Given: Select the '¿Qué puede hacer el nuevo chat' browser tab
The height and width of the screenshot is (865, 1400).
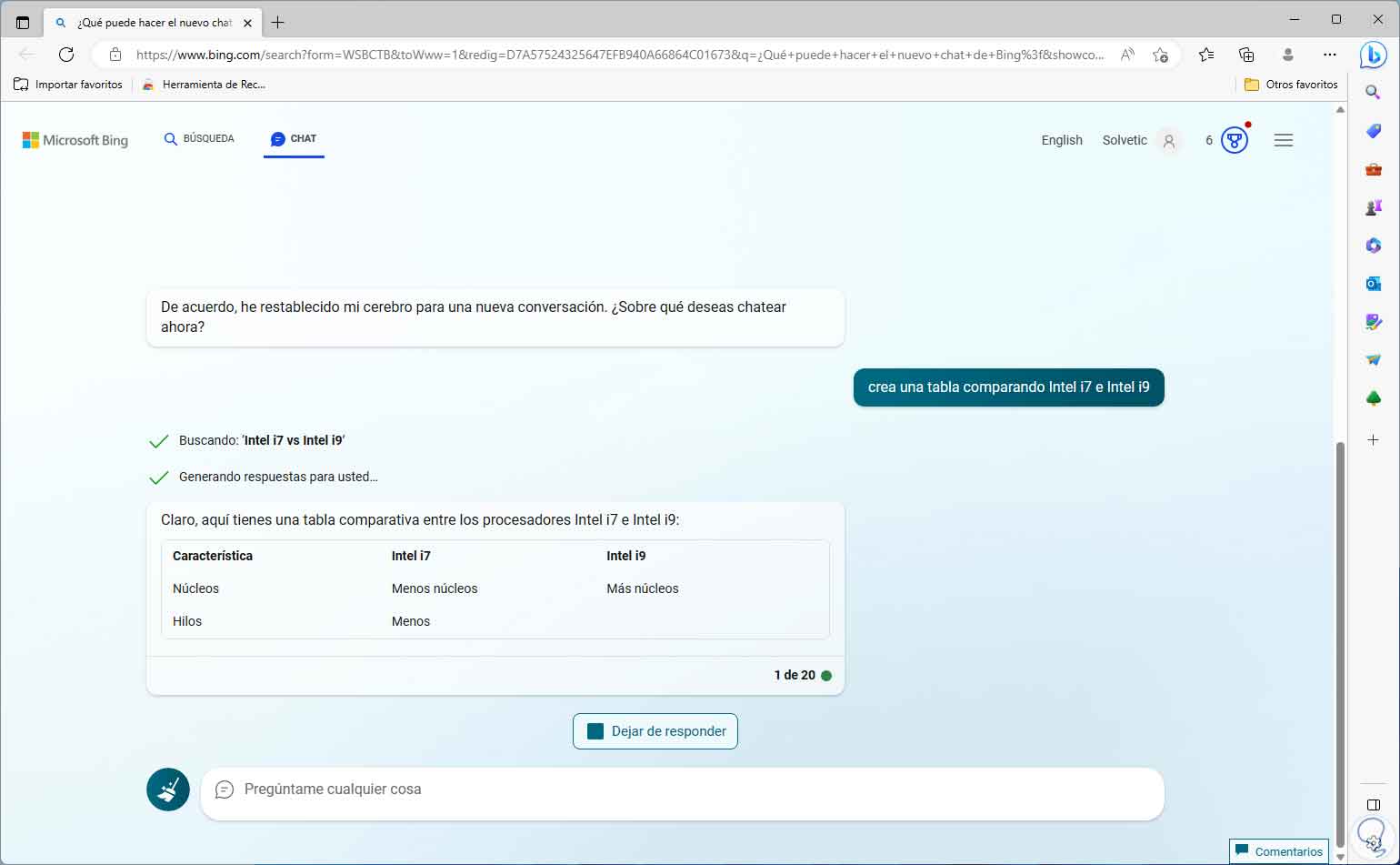Looking at the screenshot, I should [x=155, y=23].
